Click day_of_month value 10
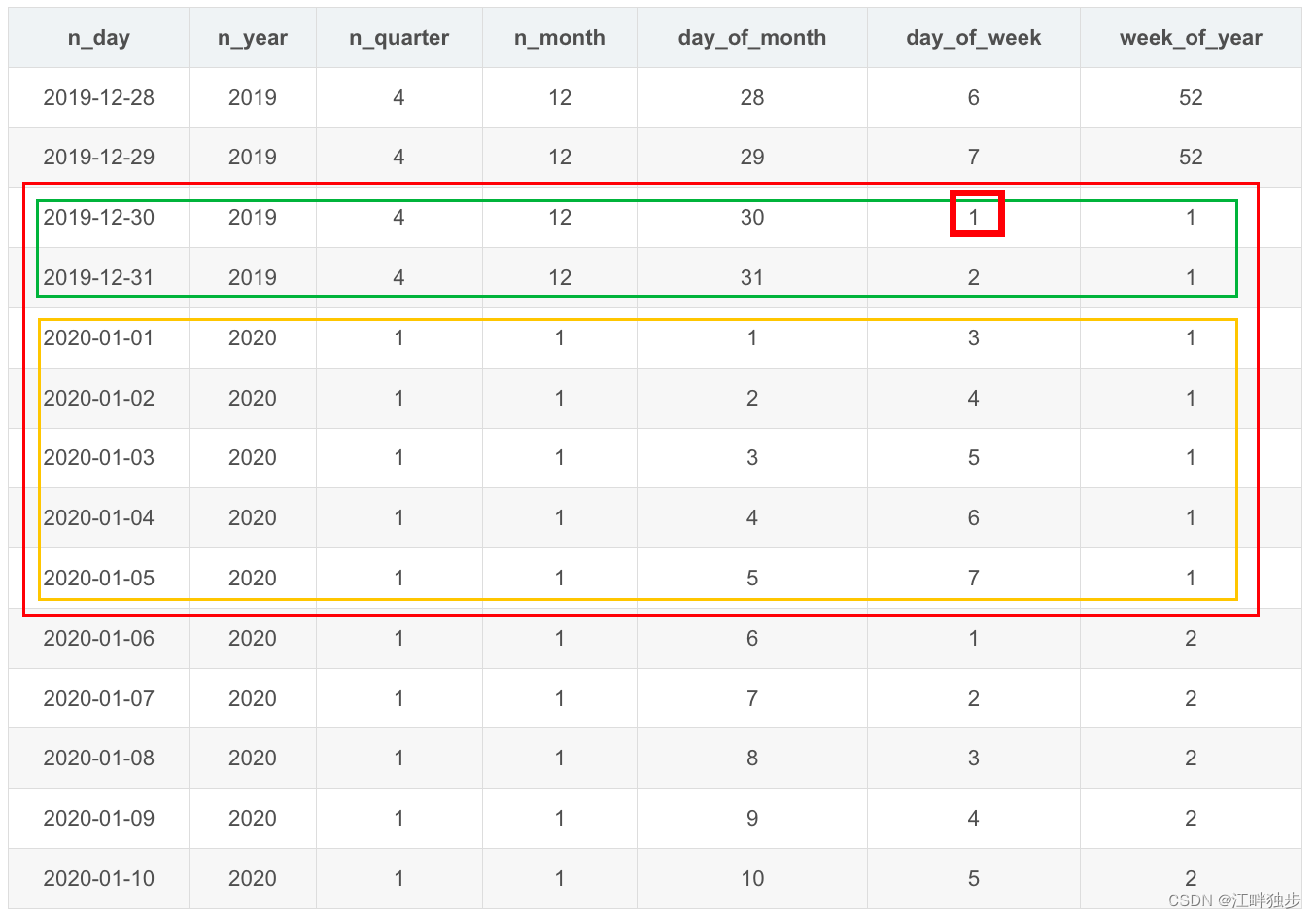The height and width of the screenshot is (918, 1316). pos(752,878)
